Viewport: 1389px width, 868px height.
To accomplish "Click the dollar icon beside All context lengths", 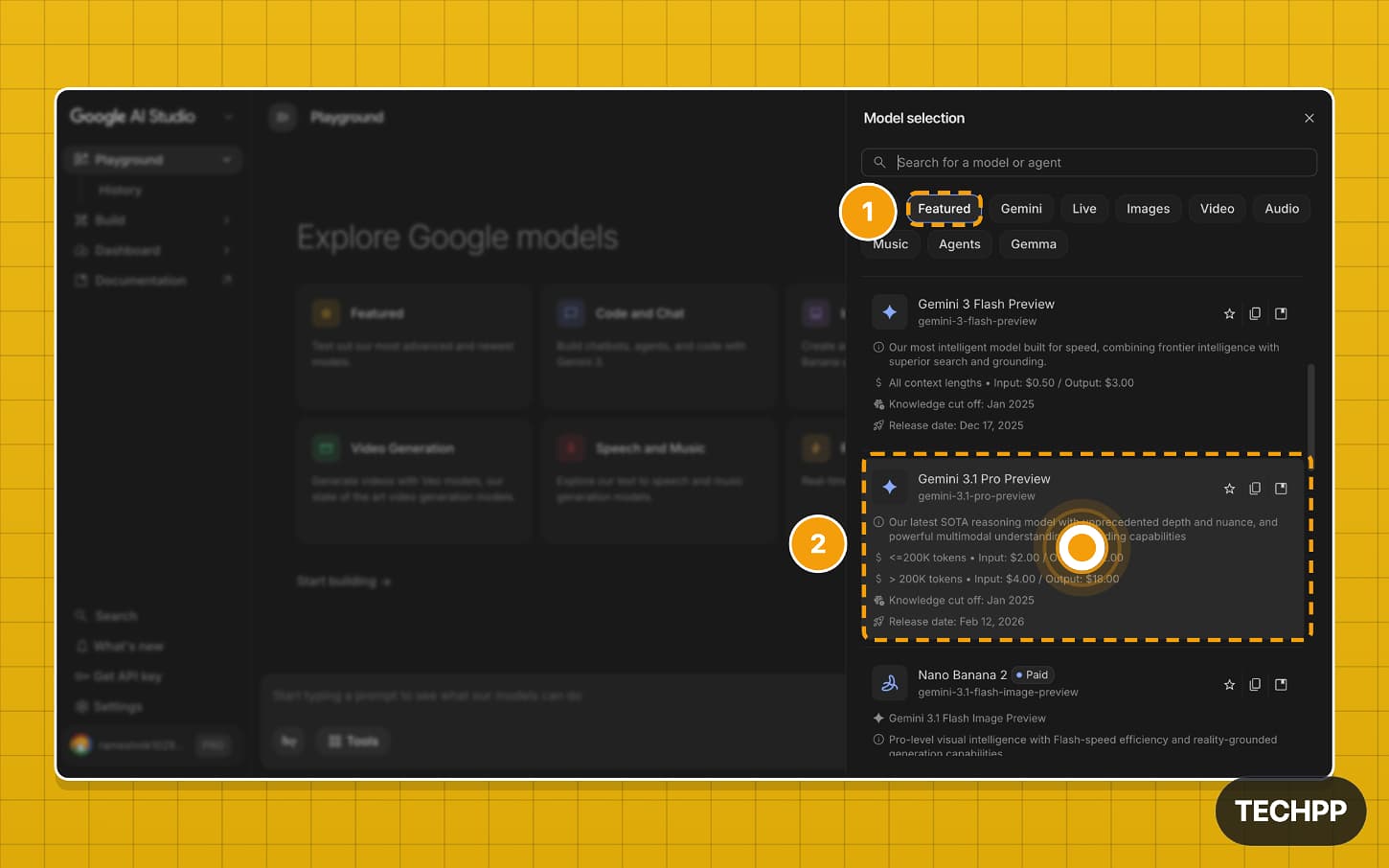I will (x=878, y=382).
